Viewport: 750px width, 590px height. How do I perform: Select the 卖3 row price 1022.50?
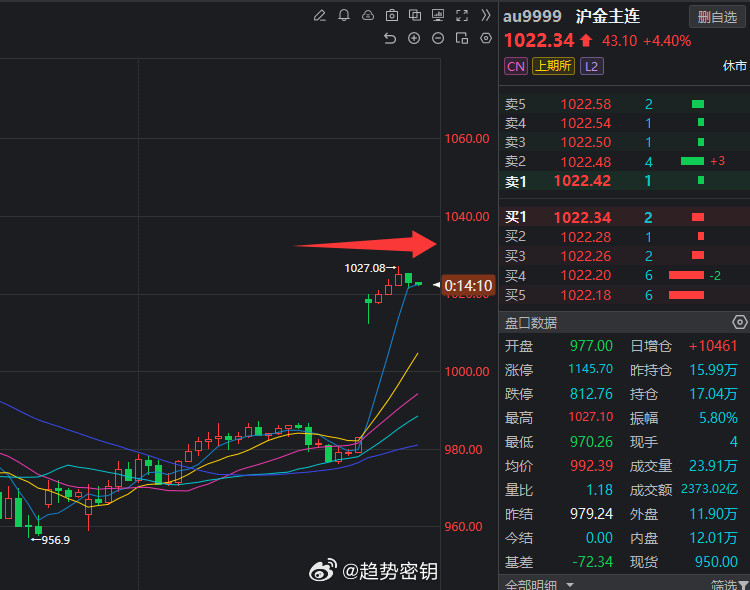tap(585, 142)
